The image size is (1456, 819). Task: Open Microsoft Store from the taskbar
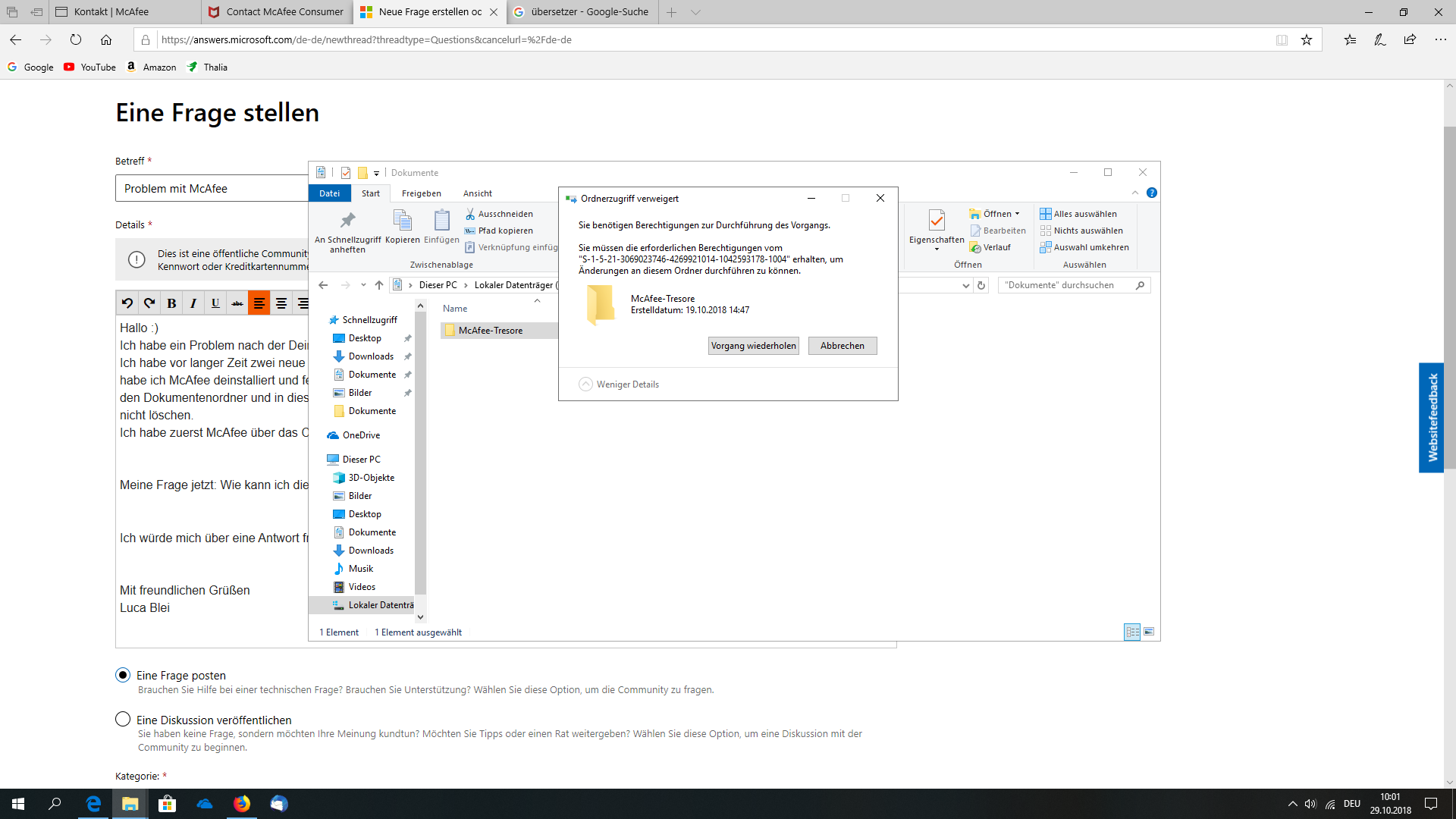pyautogui.click(x=168, y=804)
